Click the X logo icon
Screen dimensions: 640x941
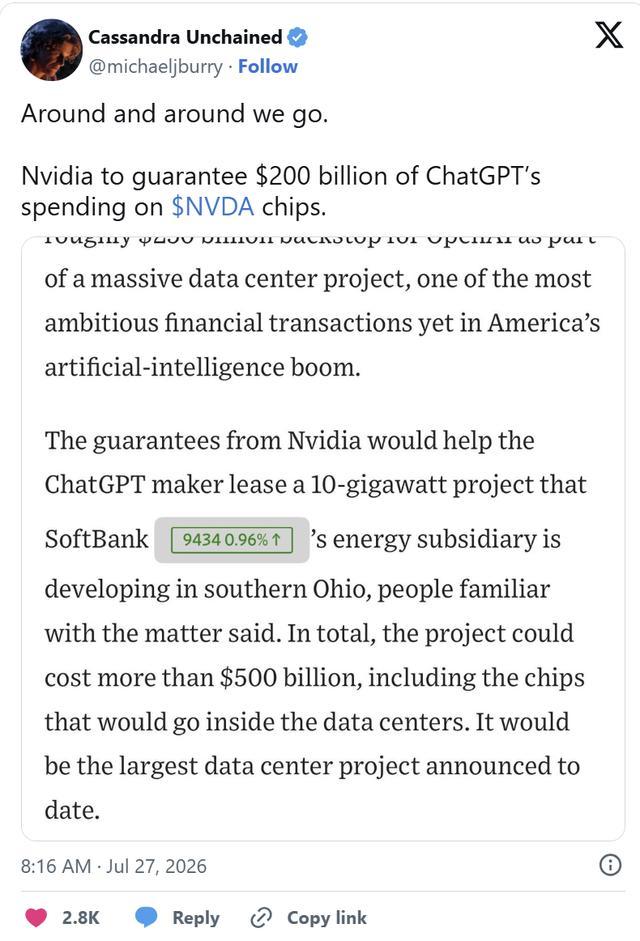tap(609, 35)
